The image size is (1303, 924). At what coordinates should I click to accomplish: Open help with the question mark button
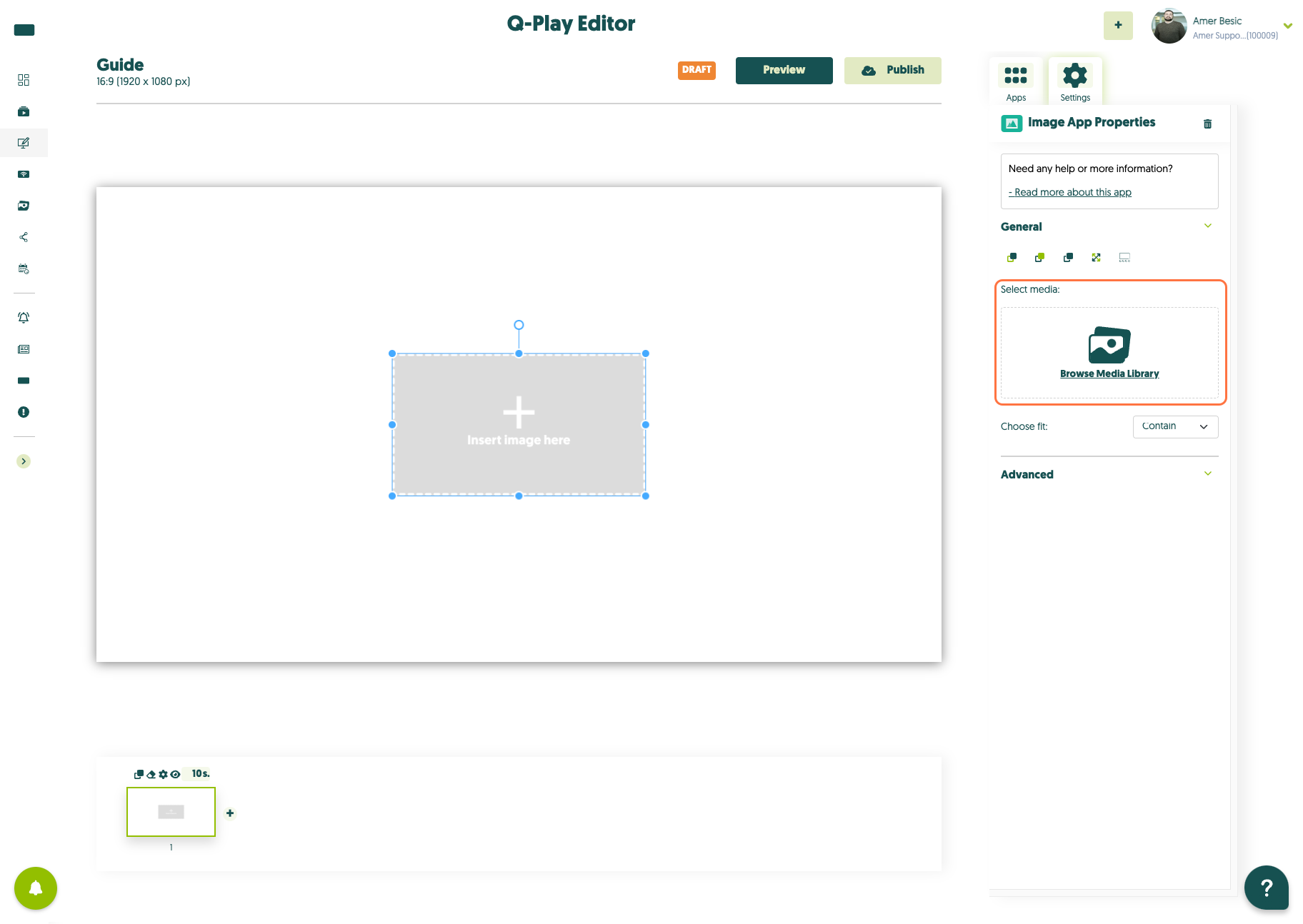click(1267, 888)
